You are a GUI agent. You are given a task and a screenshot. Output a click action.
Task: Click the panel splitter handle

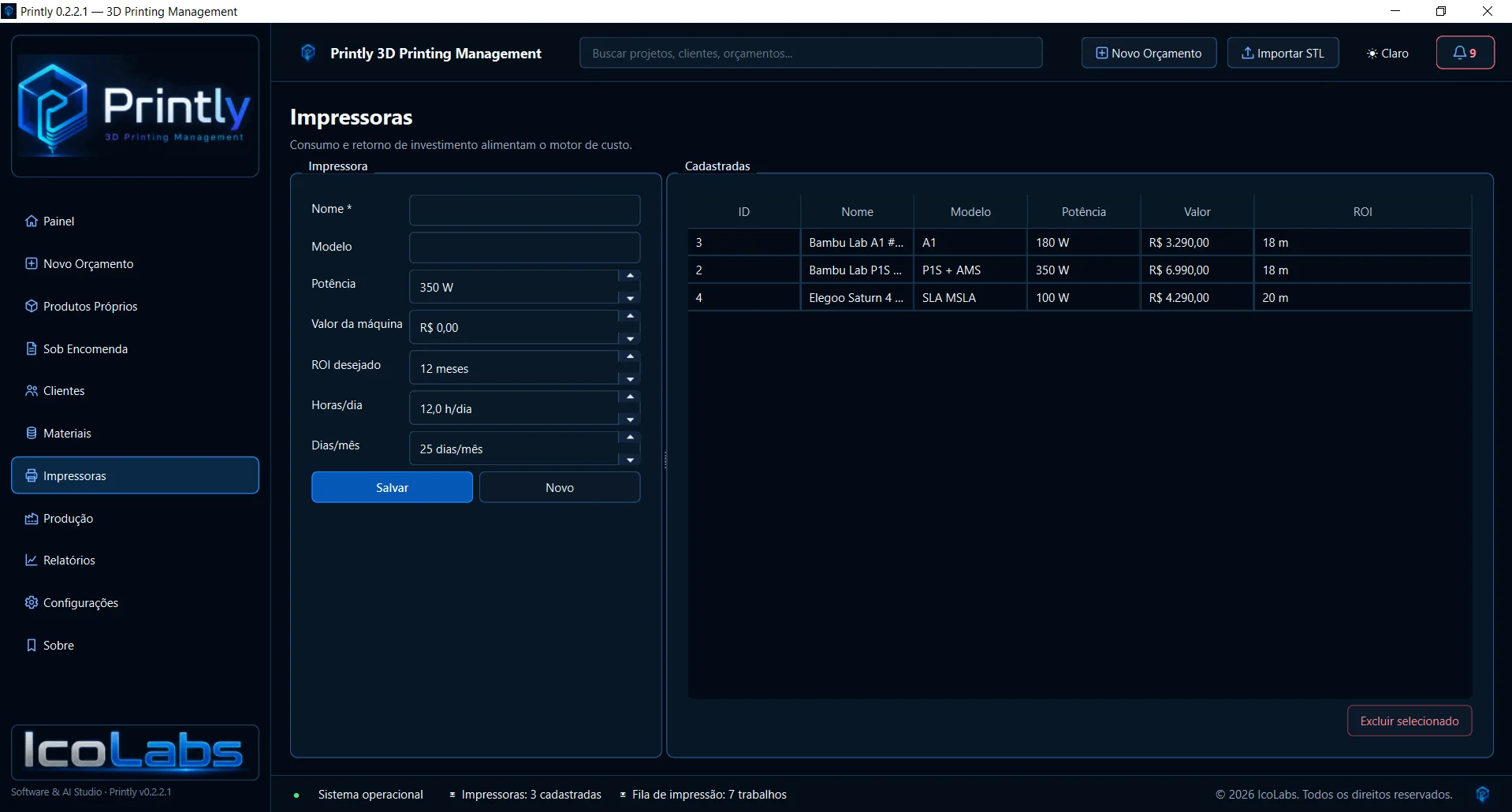pos(665,460)
